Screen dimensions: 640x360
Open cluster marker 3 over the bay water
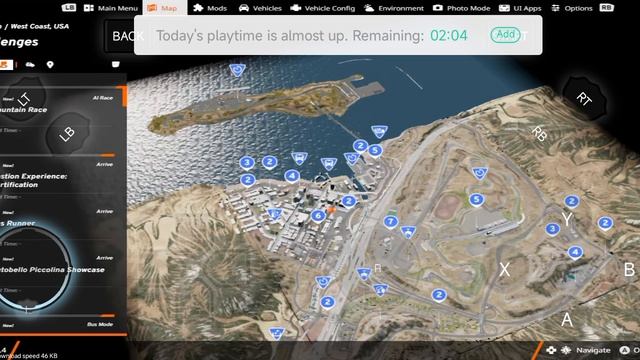[x=247, y=163]
